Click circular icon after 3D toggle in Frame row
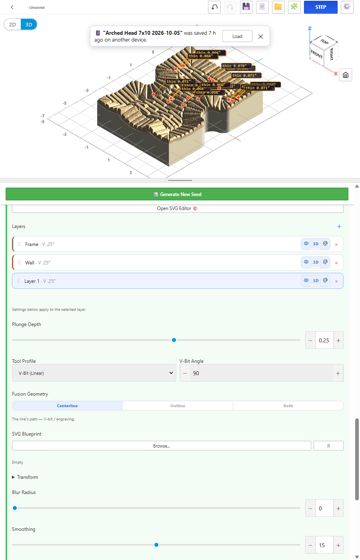The height and width of the screenshot is (560, 360). point(325,244)
